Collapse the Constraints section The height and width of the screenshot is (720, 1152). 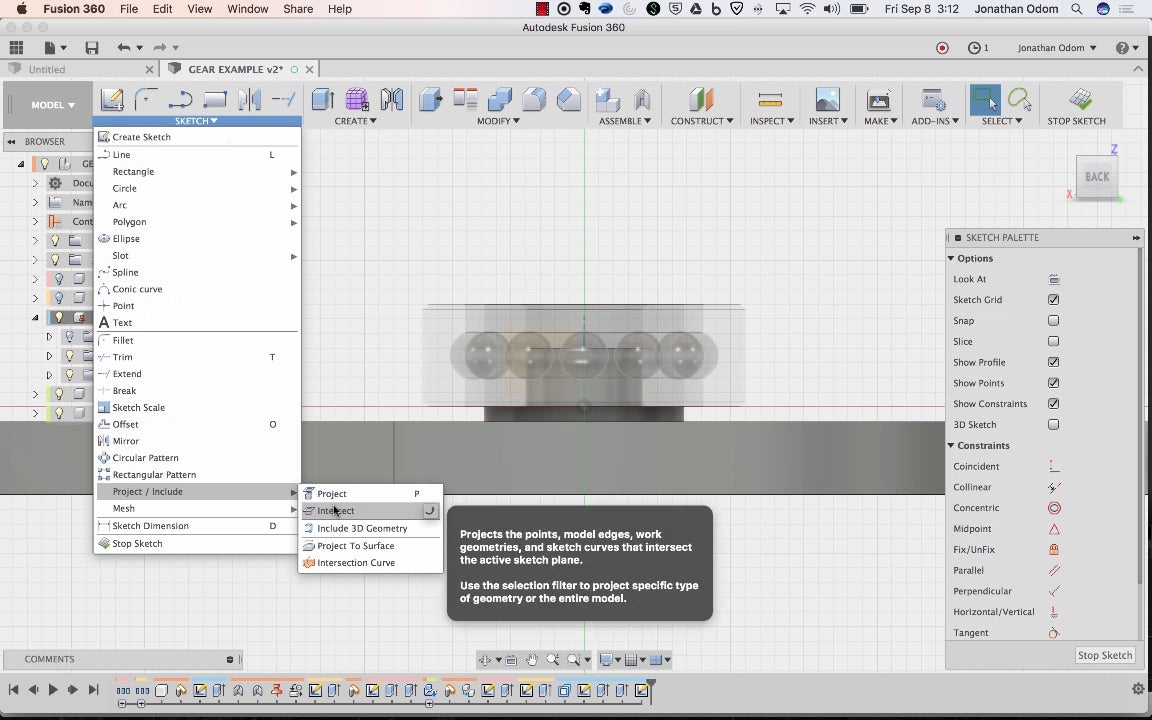(x=952, y=446)
